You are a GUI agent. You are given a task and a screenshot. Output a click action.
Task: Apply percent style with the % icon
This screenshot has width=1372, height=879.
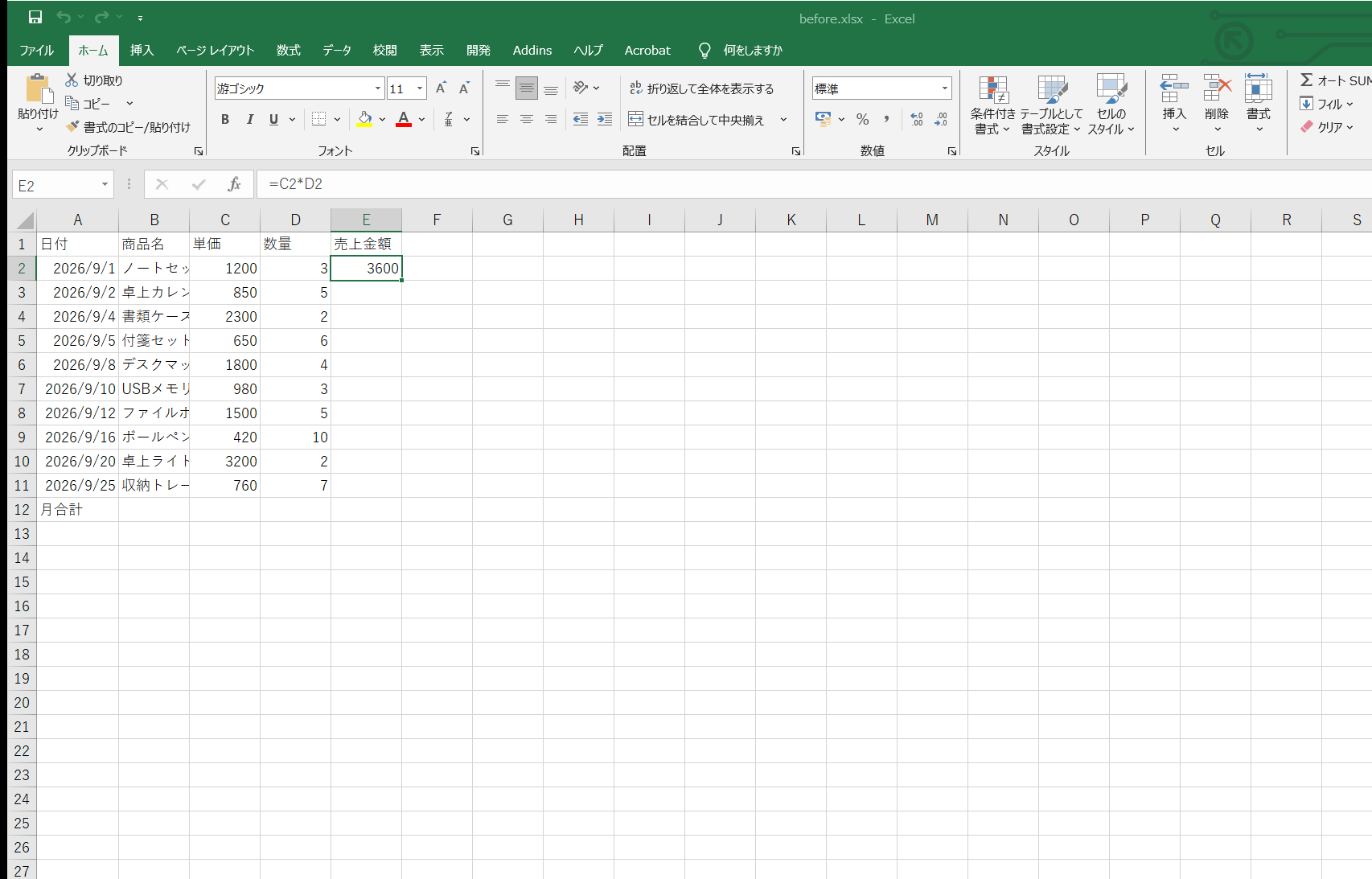[862, 119]
